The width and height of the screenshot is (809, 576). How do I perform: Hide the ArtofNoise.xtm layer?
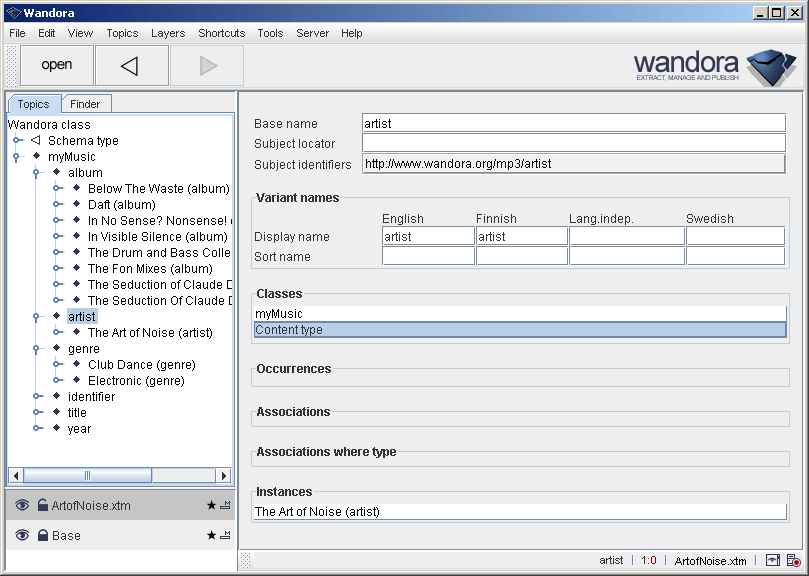pos(22,505)
